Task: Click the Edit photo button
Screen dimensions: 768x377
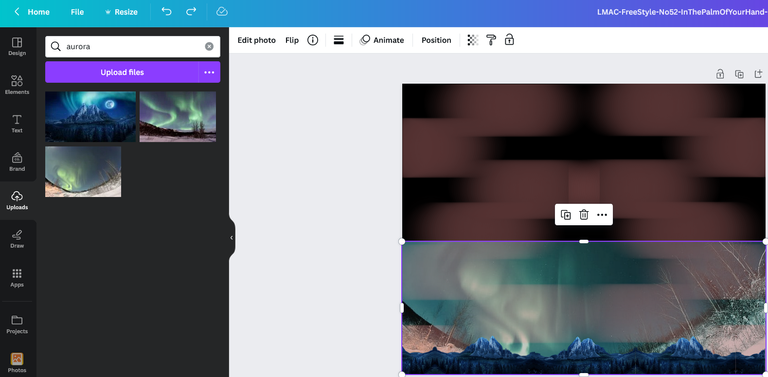Action: click(x=257, y=40)
